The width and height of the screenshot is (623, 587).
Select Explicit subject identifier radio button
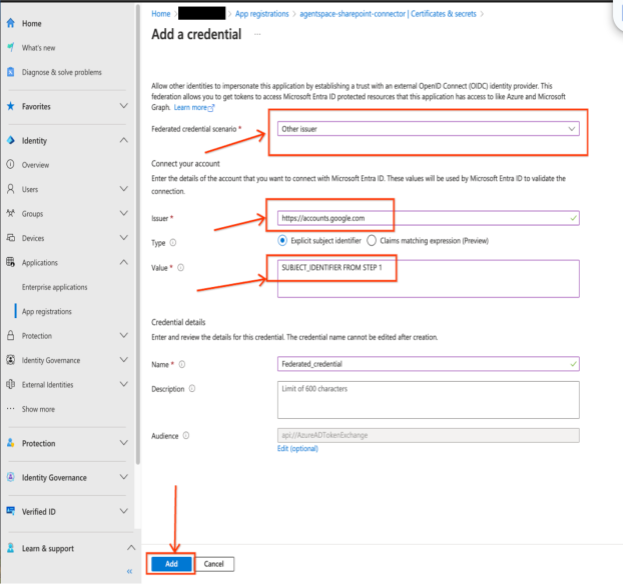(x=283, y=241)
